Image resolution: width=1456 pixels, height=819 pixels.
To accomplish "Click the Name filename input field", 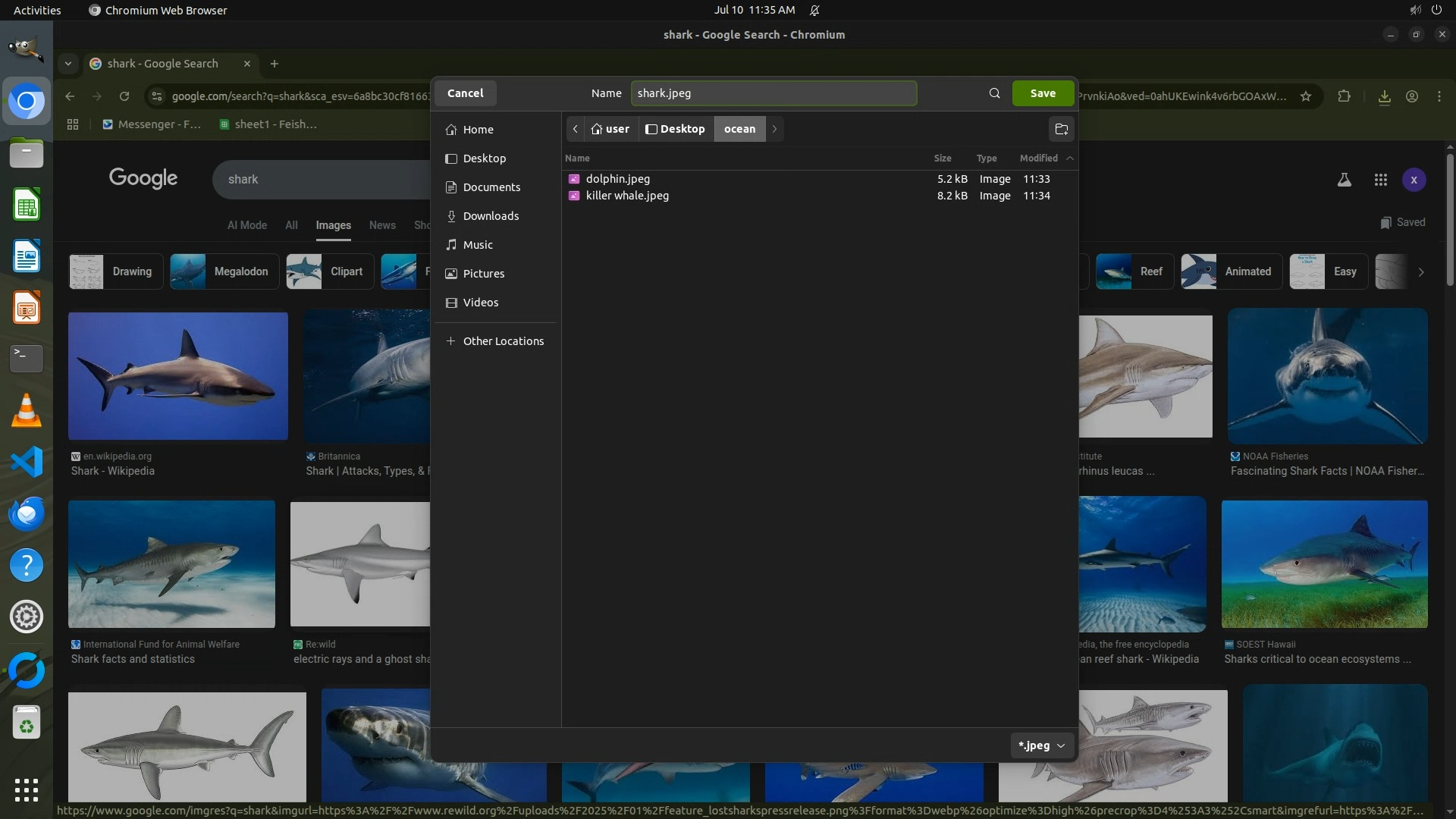I will pos(773,93).
